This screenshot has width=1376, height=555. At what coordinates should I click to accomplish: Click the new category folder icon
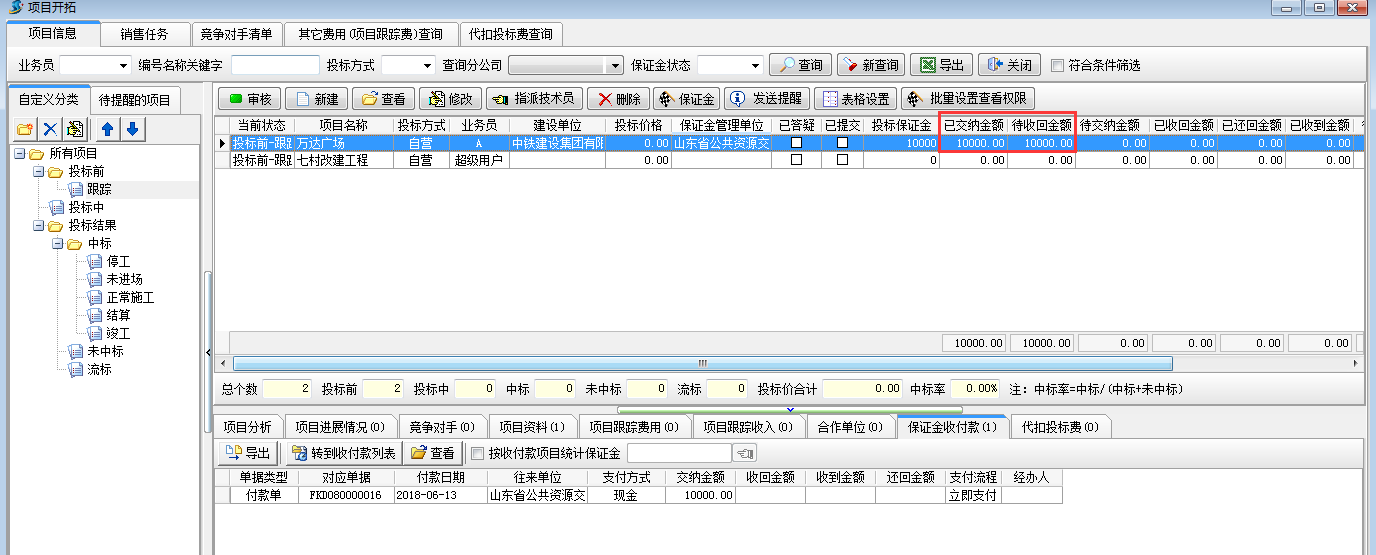click(x=25, y=129)
